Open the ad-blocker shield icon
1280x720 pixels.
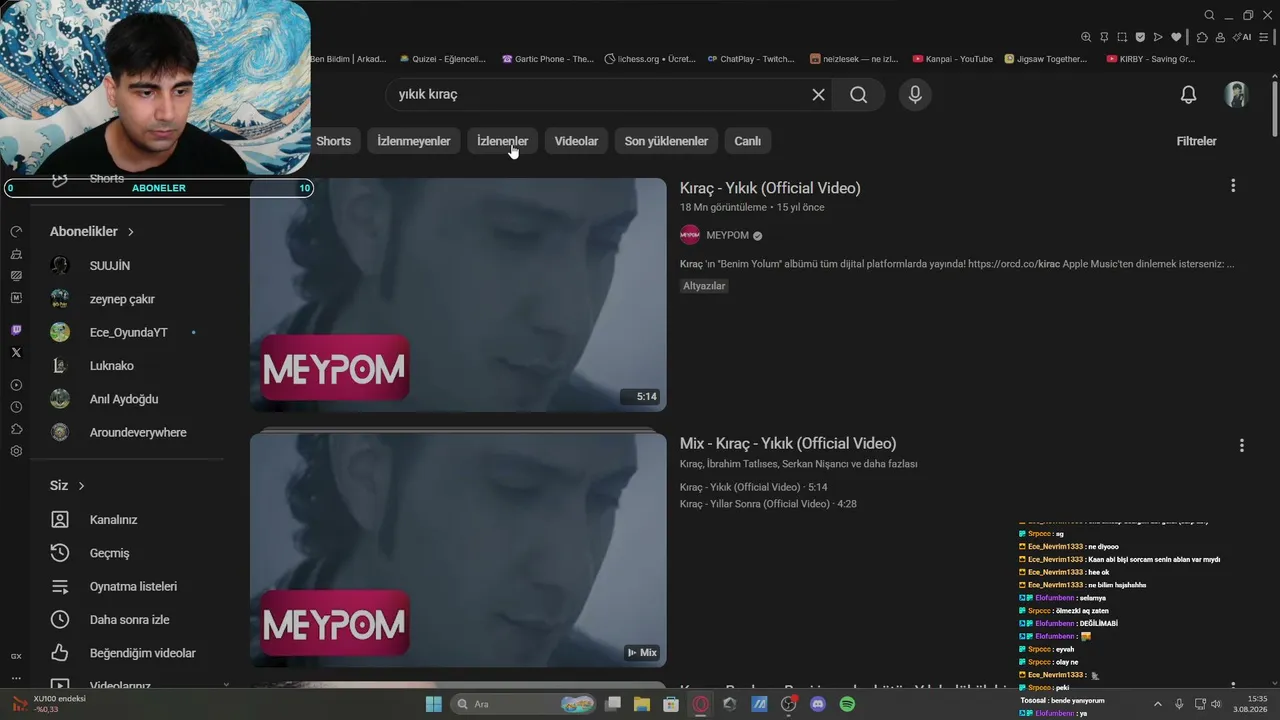[1140, 37]
